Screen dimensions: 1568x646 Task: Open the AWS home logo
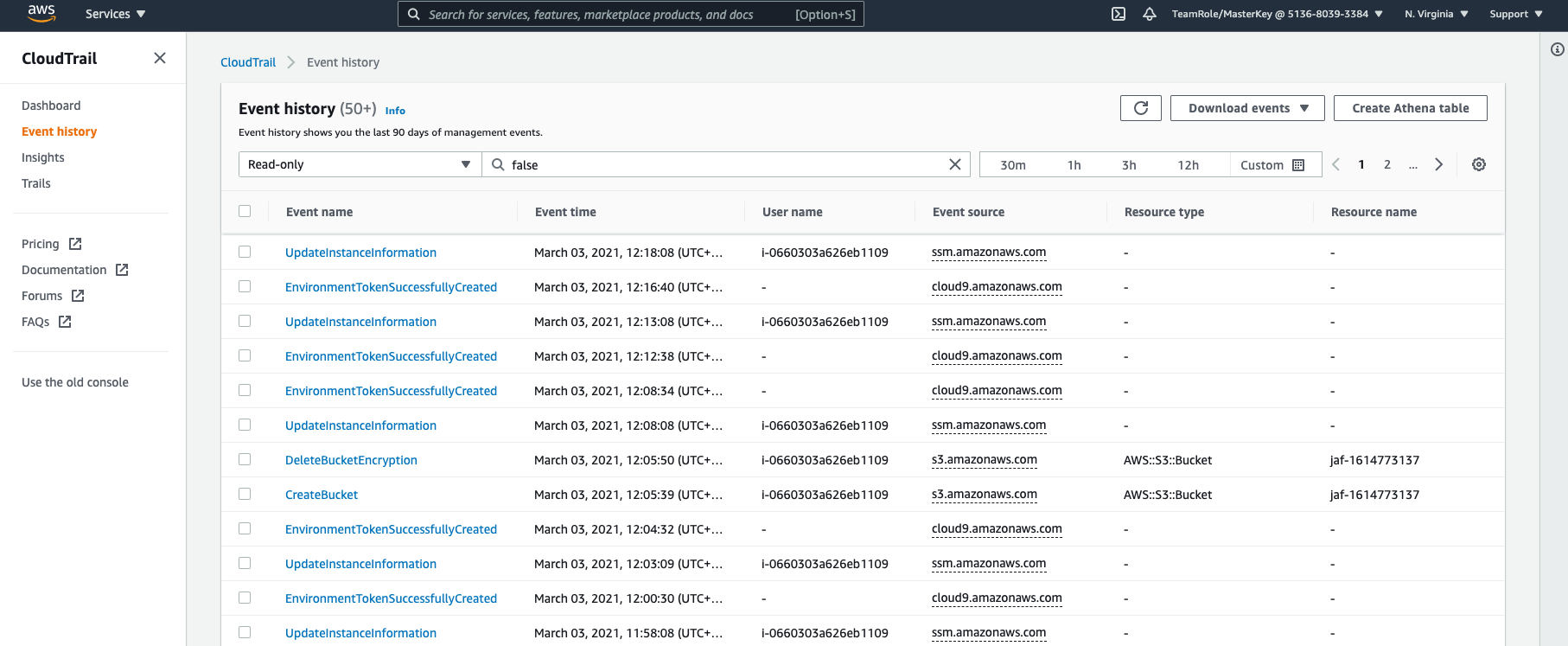click(x=41, y=14)
